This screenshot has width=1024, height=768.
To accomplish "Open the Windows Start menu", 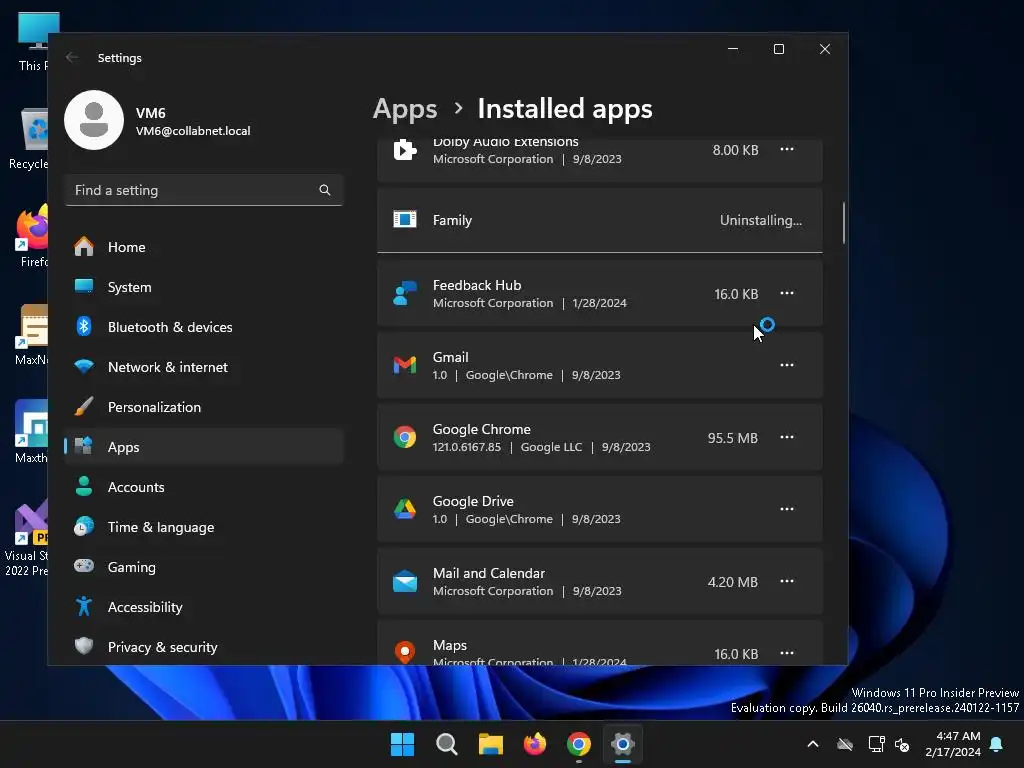I will (402, 744).
